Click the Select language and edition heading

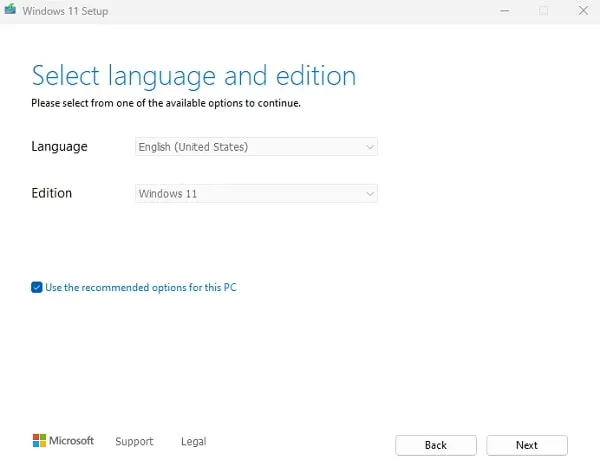tap(194, 76)
